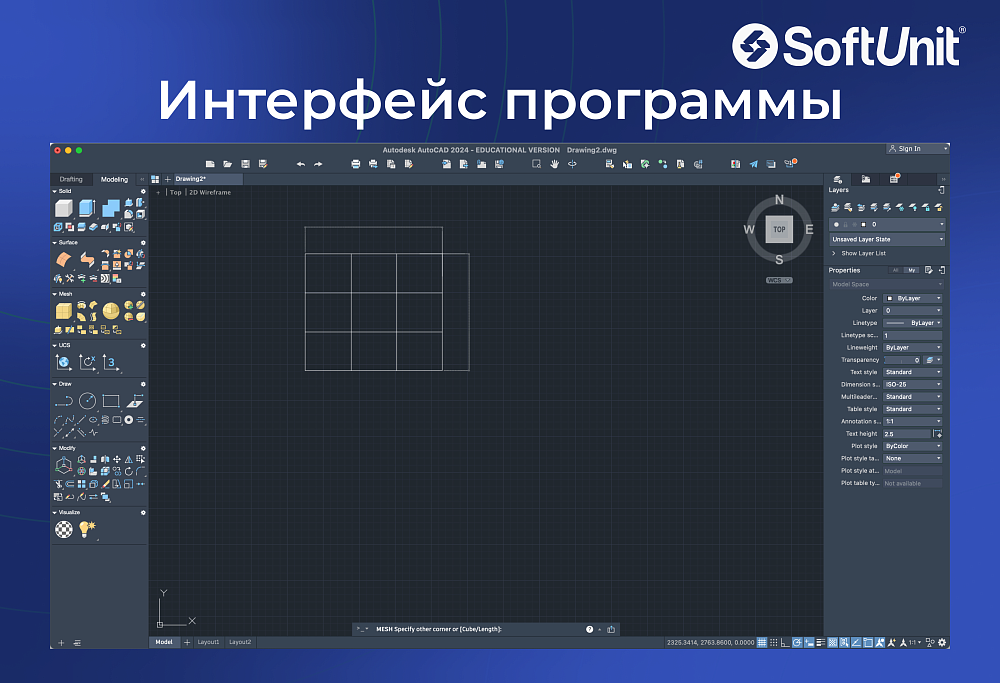Click the Undo arrow in the toolbar
This screenshot has width=1000, height=683.
pos(300,164)
